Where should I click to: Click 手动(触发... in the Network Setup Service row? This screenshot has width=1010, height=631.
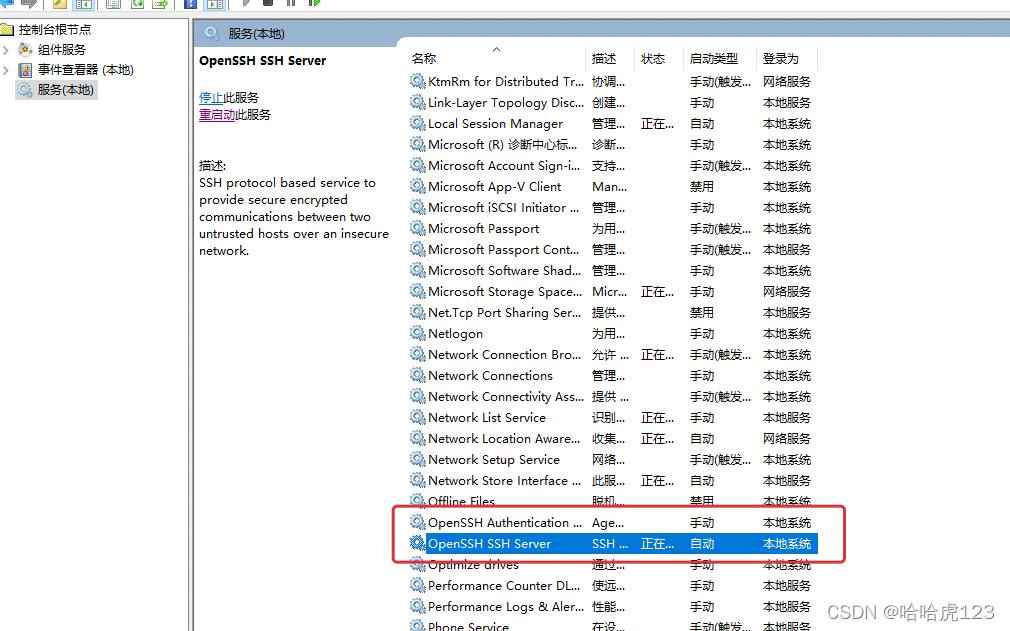coord(720,459)
